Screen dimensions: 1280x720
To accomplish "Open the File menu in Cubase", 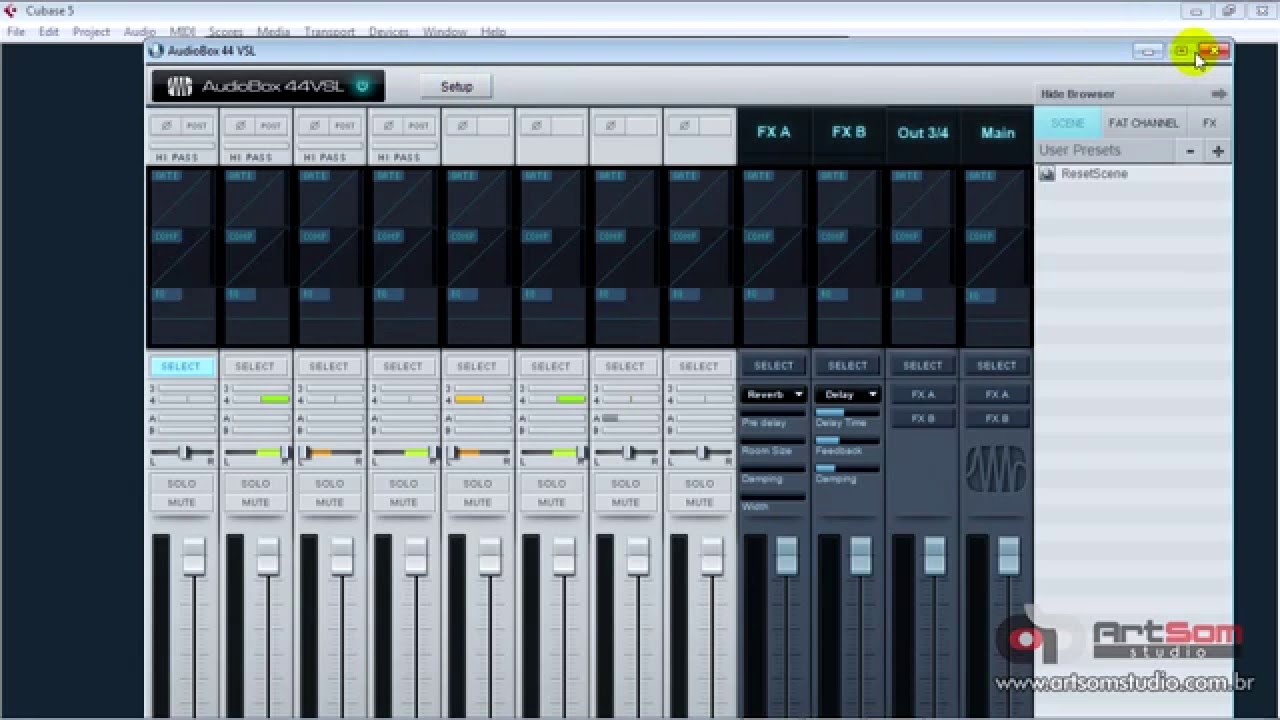I will click(x=16, y=32).
